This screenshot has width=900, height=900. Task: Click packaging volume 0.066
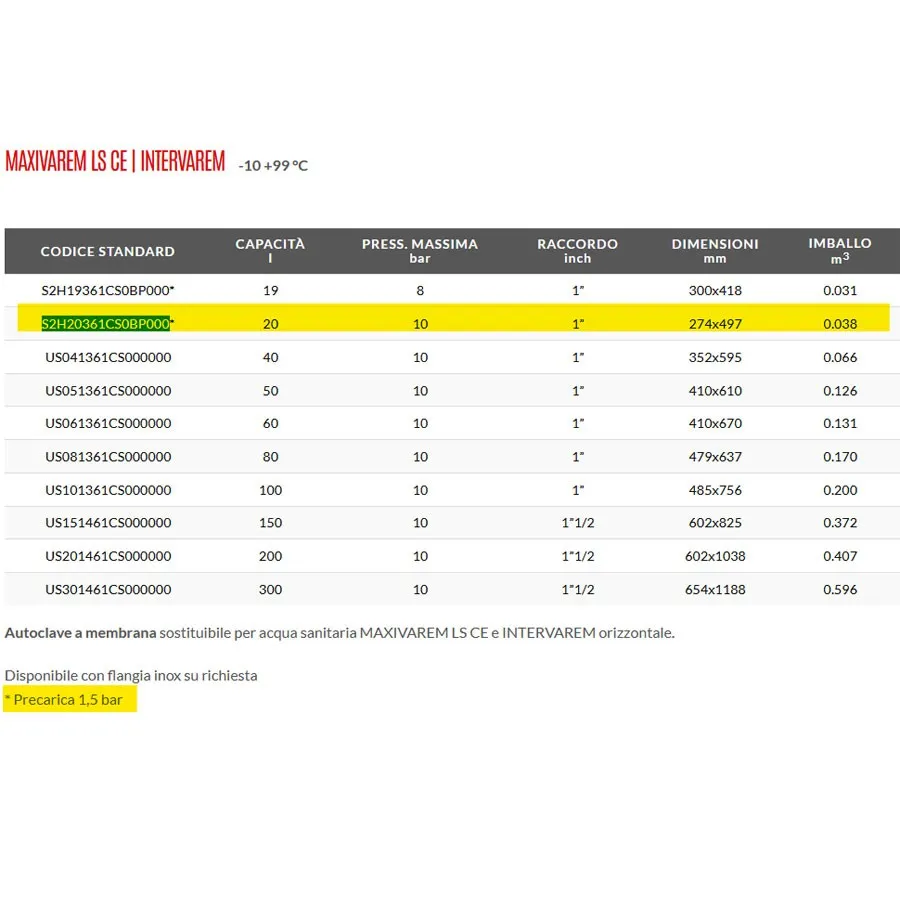point(840,358)
